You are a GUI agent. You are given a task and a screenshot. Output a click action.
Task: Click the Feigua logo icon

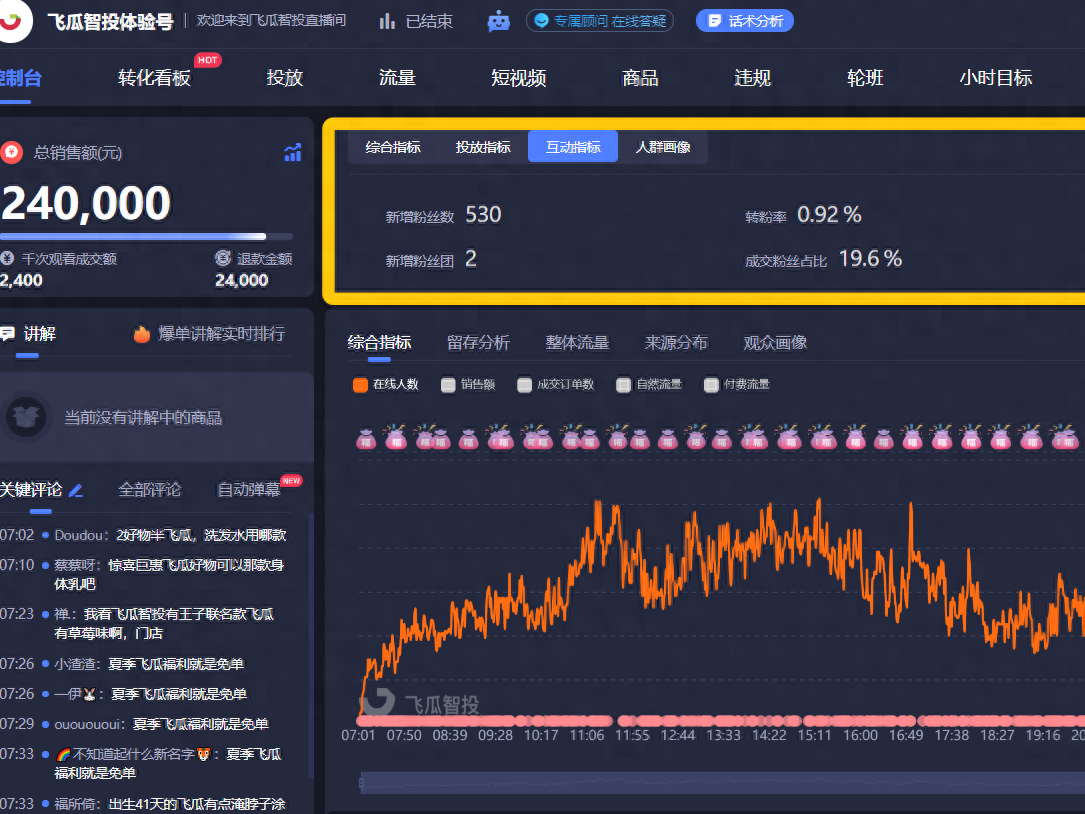coord(14,21)
